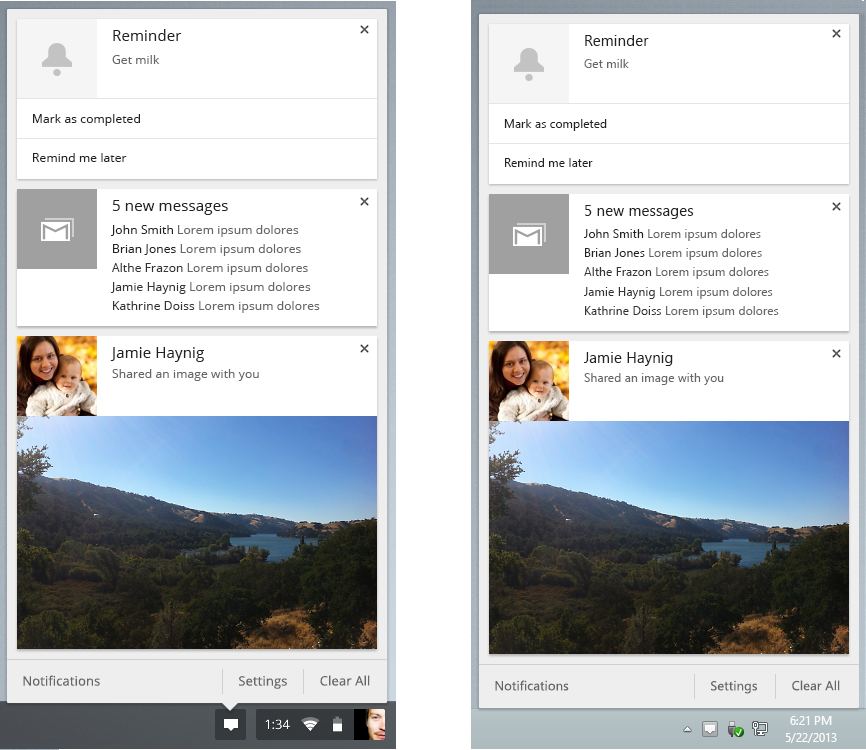Select the Althe Frazon message in the Windows panel
Viewport: 866px width, 750px height.
[677, 272]
